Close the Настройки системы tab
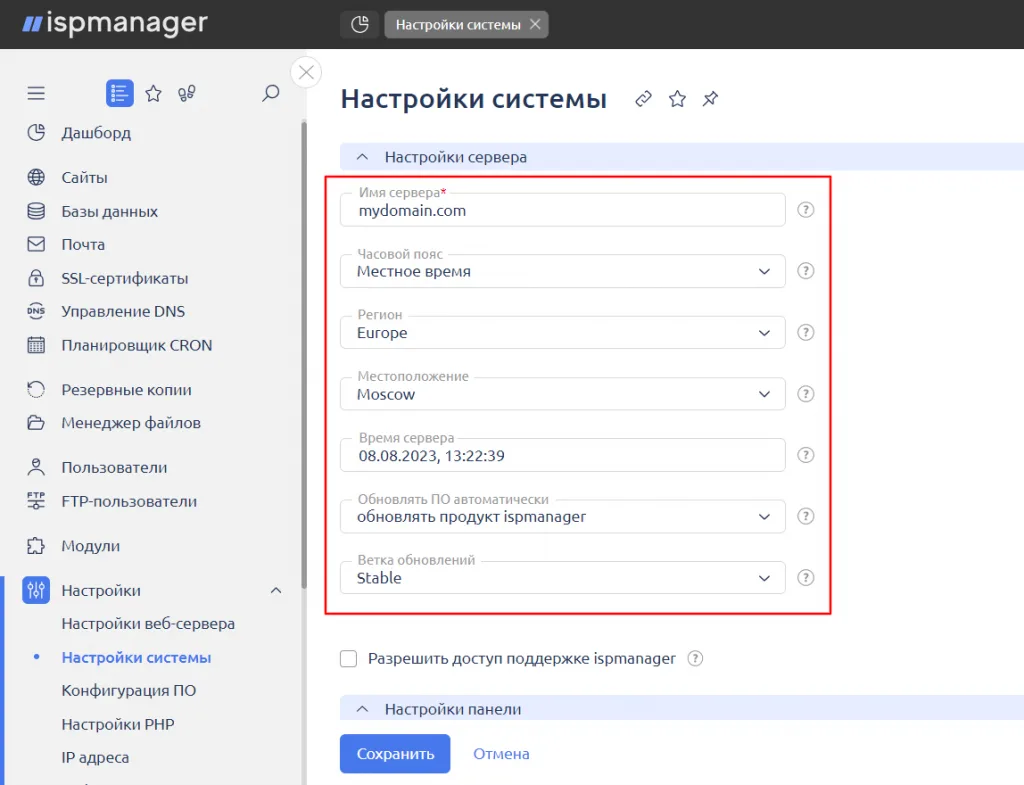Viewport: 1024px width, 785px height. pyautogui.click(x=535, y=24)
